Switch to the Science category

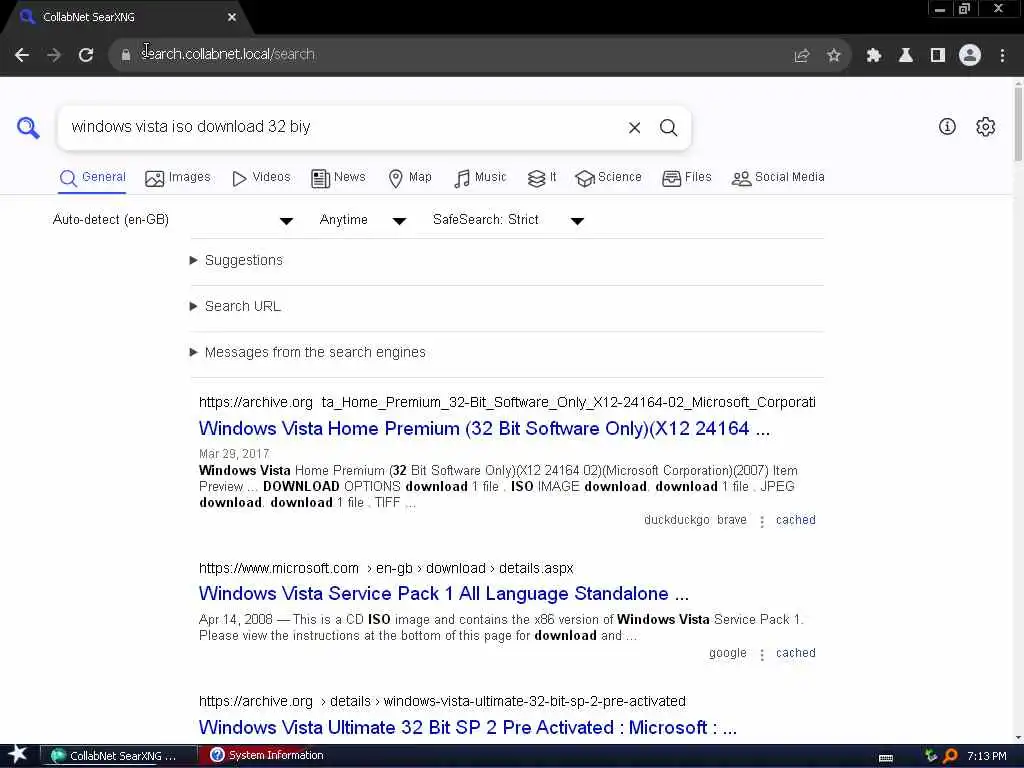point(608,178)
